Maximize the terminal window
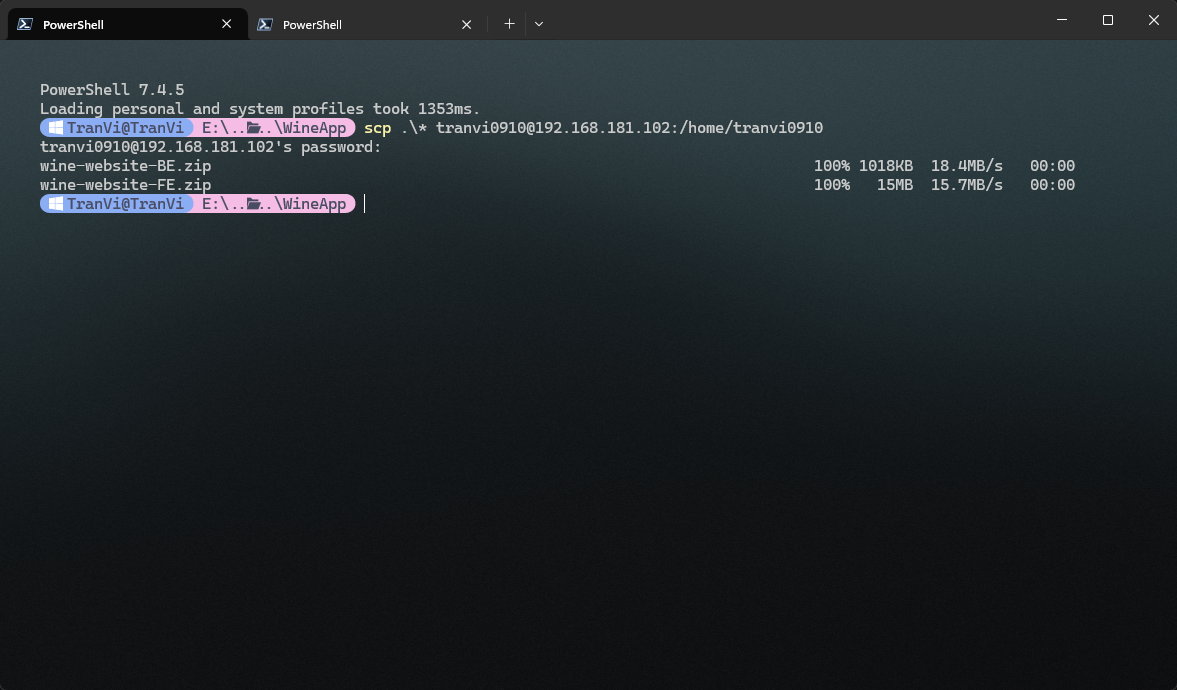This screenshot has height=690, width=1177. 1107,21
